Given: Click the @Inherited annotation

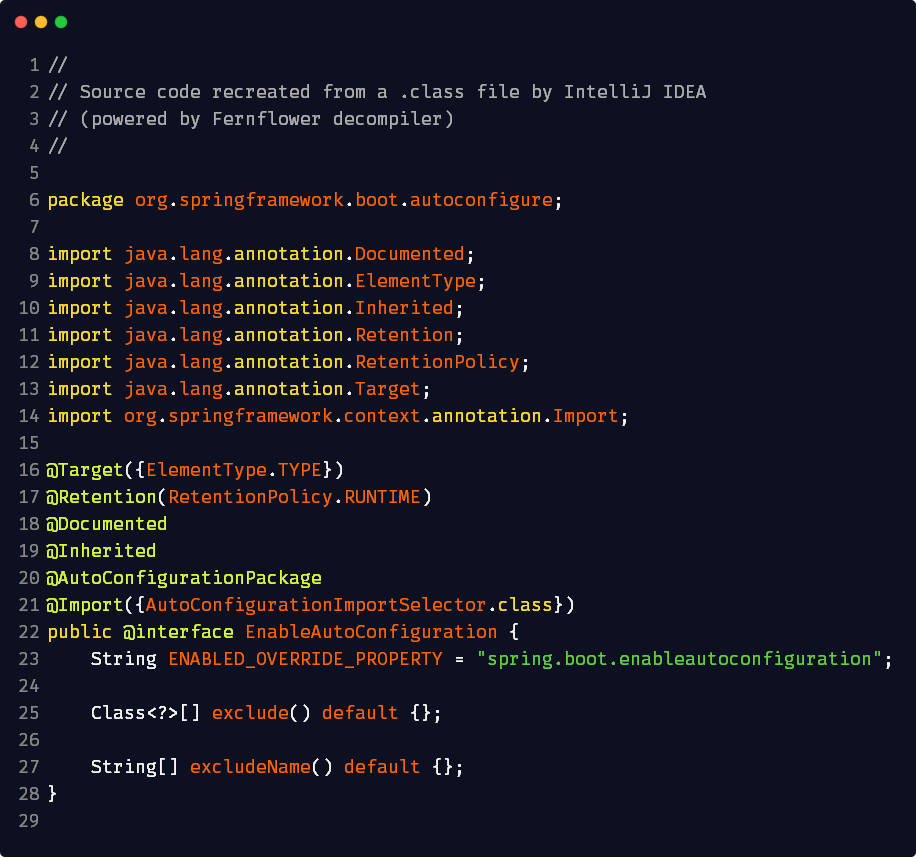Looking at the screenshot, I should 100,550.
